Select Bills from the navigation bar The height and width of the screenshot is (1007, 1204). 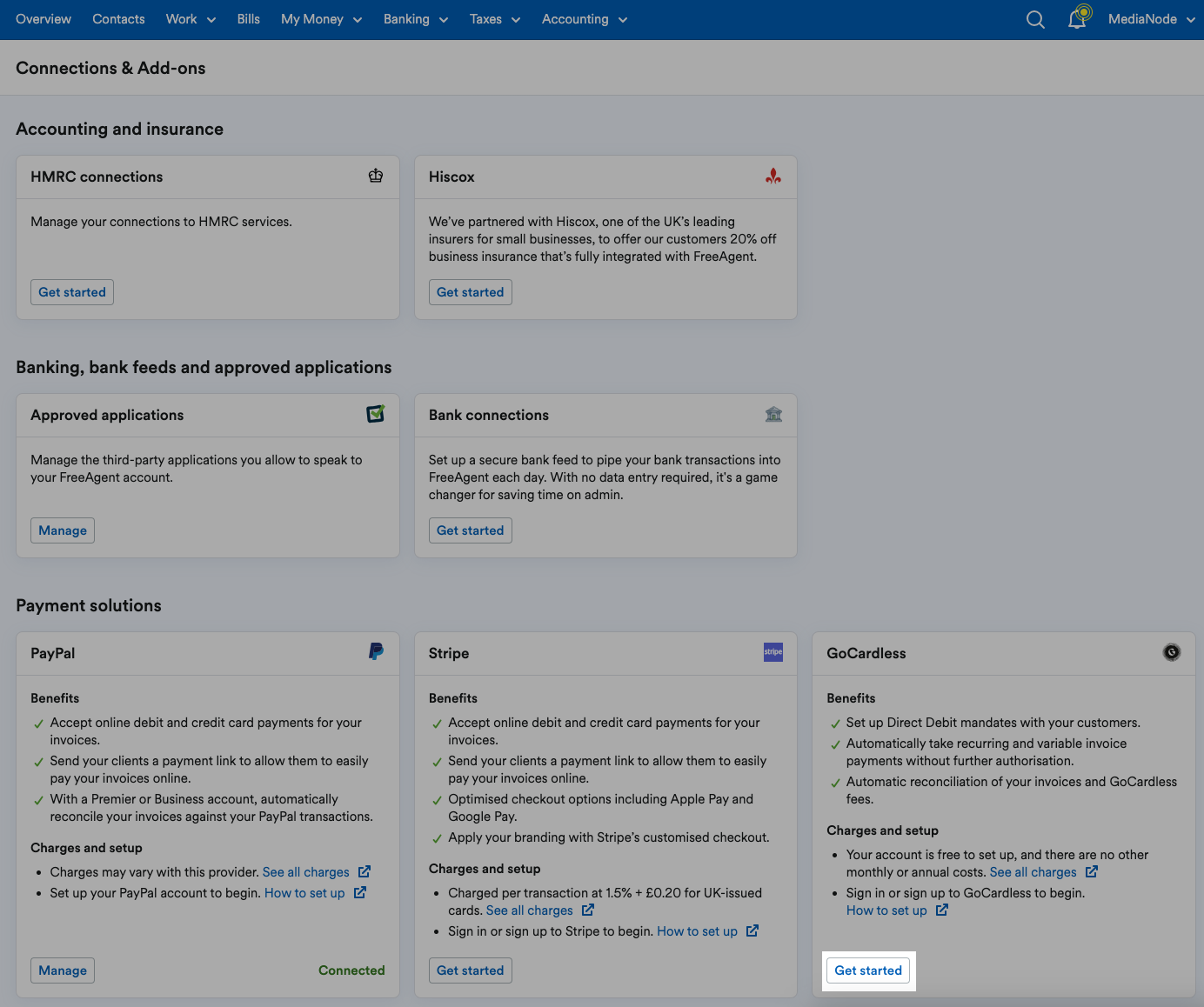(x=248, y=18)
